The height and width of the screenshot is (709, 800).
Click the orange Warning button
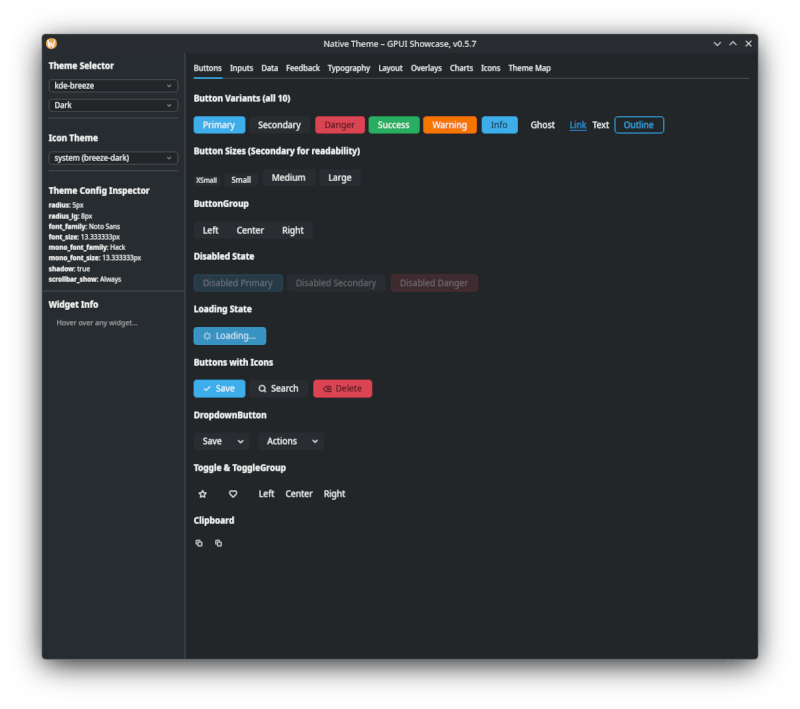click(449, 125)
